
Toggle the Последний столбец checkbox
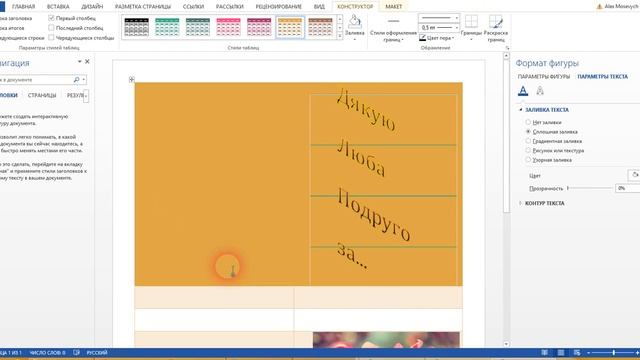51,28
